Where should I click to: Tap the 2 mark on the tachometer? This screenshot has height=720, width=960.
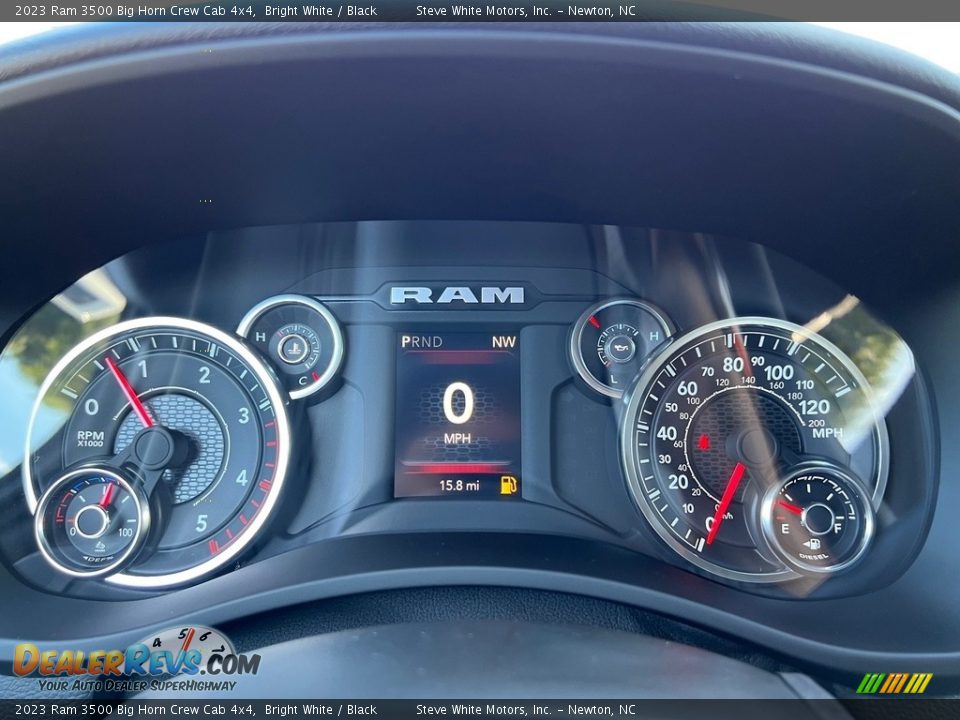(x=204, y=375)
